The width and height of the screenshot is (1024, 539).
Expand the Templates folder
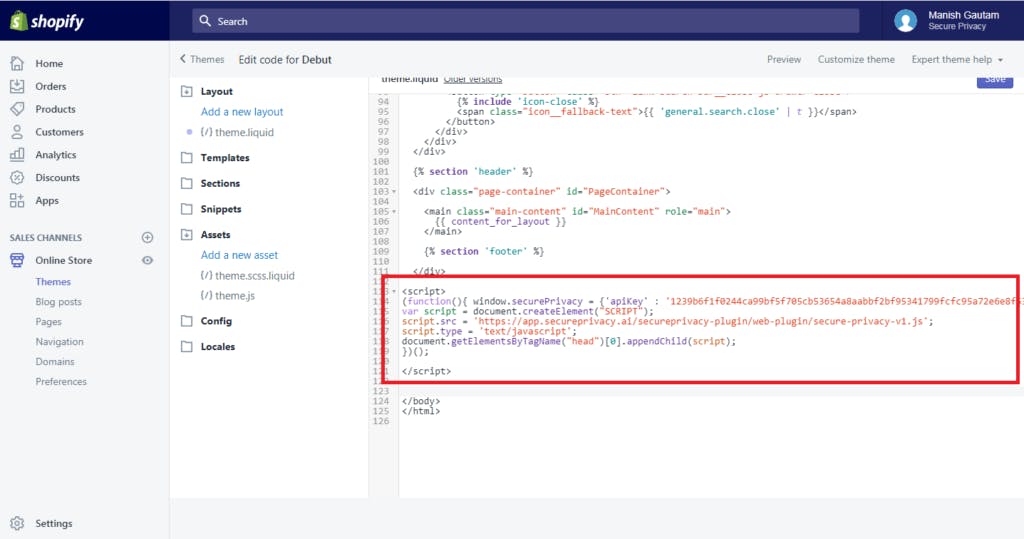click(x=225, y=157)
